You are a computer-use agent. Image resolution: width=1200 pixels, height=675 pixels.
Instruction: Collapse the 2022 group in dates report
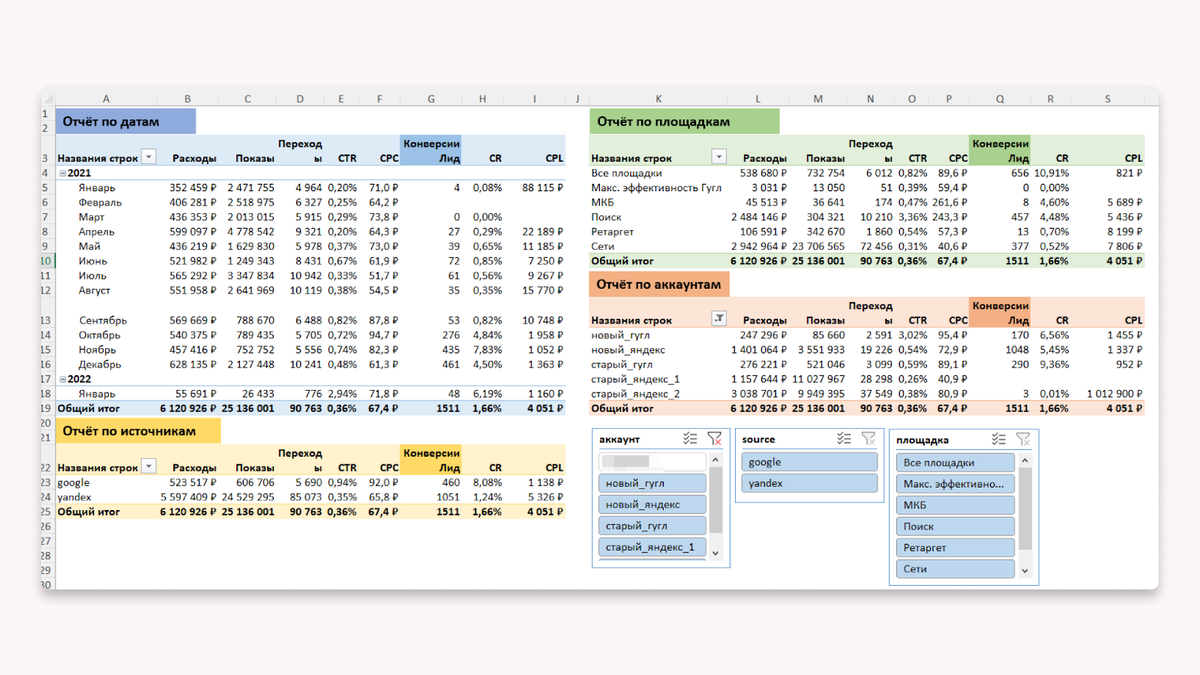[x=62, y=379]
